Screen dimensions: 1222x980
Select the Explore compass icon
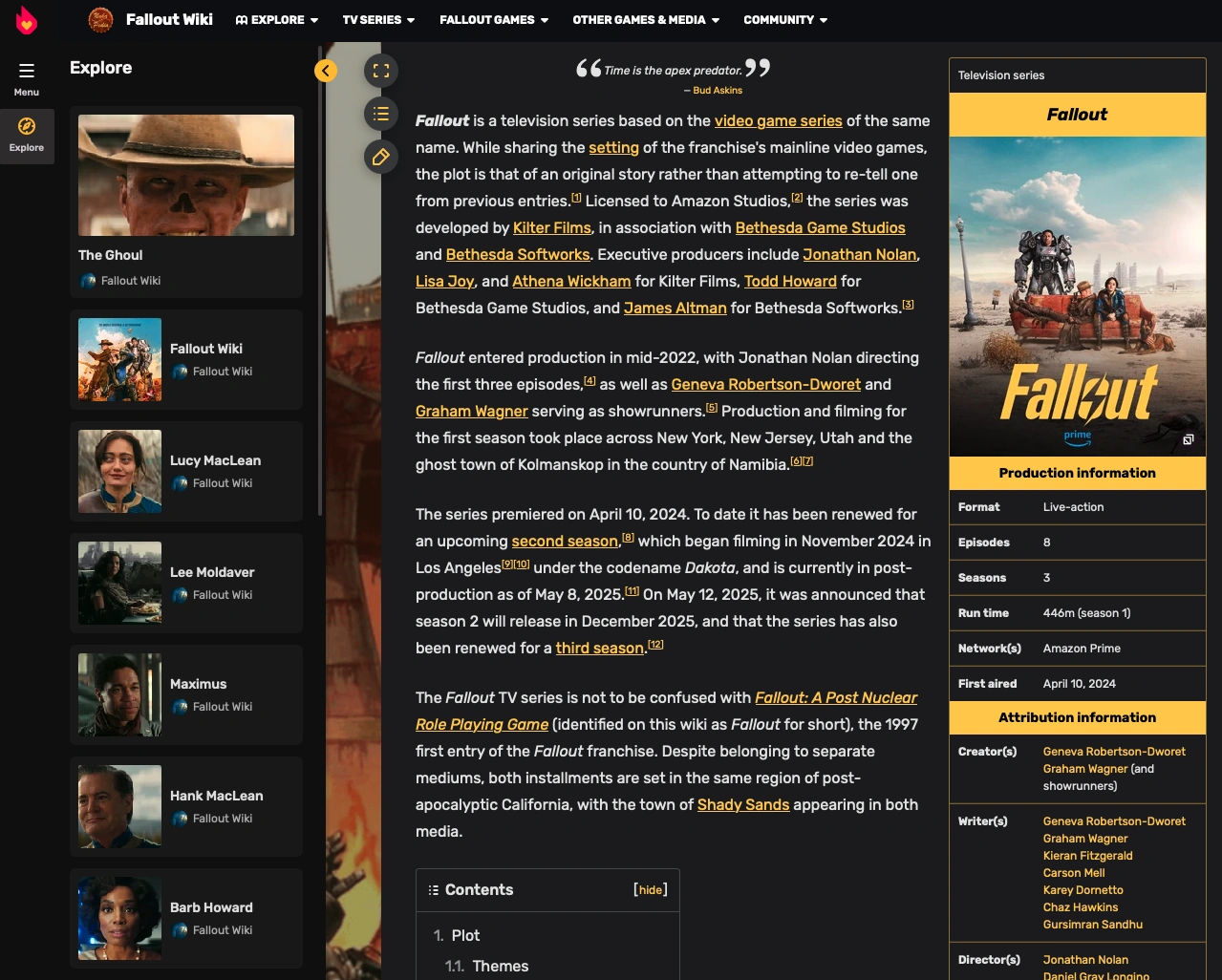click(27, 126)
